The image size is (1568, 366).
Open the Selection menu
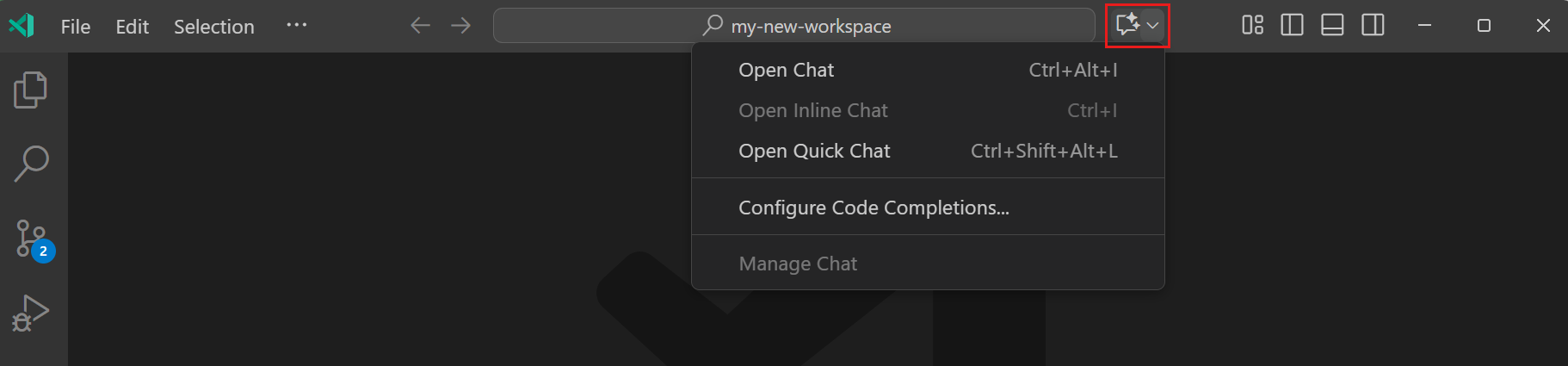pyautogui.click(x=214, y=27)
